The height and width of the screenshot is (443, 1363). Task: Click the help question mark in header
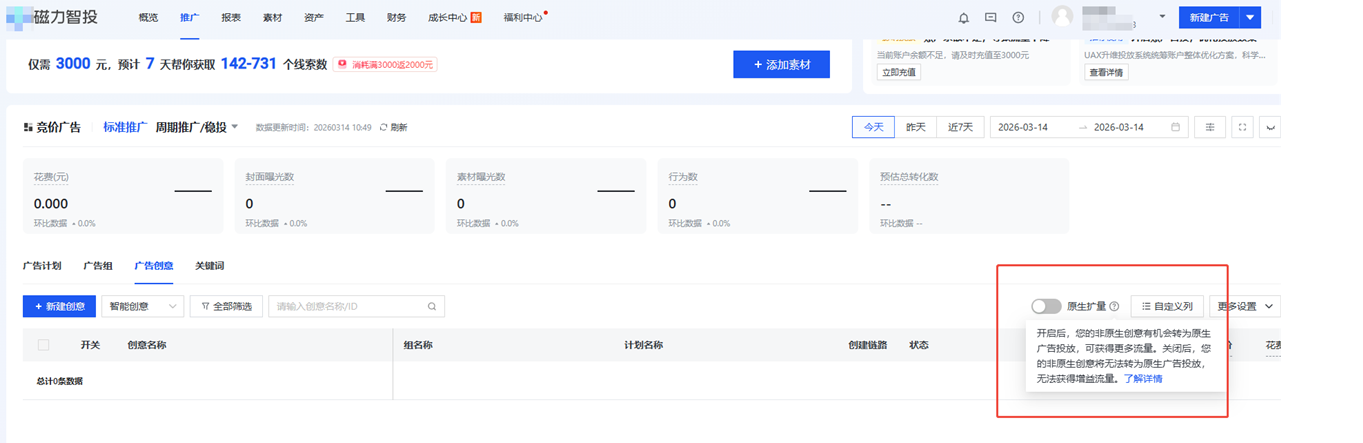(1018, 18)
